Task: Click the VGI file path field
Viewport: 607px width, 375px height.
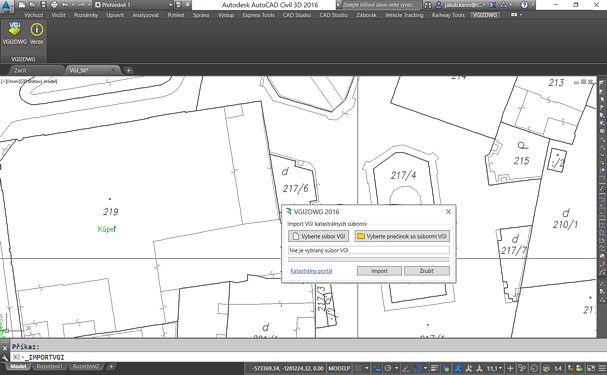Action: pyautogui.click(x=369, y=250)
